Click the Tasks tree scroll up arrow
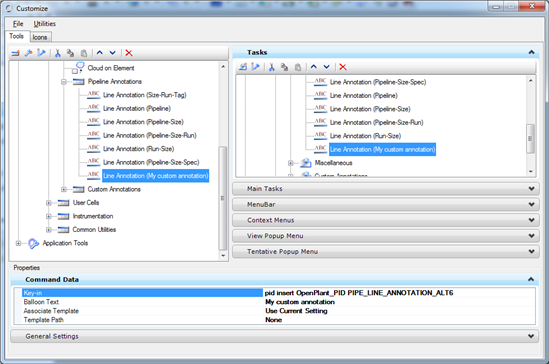549x364 pixels. pyautogui.click(x=530, y=80)
